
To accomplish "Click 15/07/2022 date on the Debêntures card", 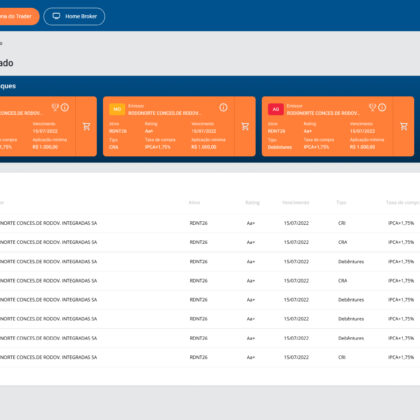I will click(362, 131).
